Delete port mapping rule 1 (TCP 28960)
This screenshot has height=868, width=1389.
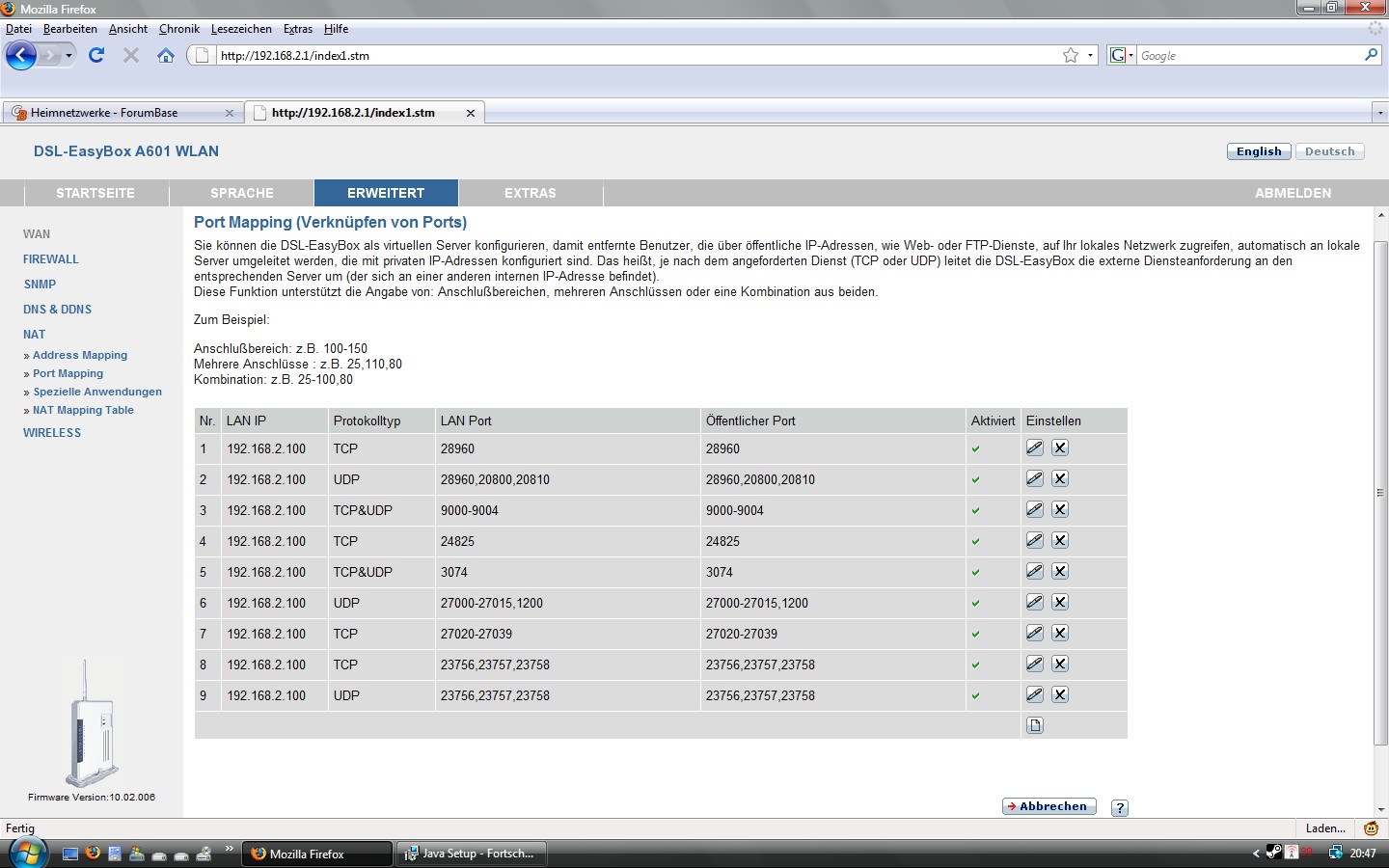[1060, 448]
